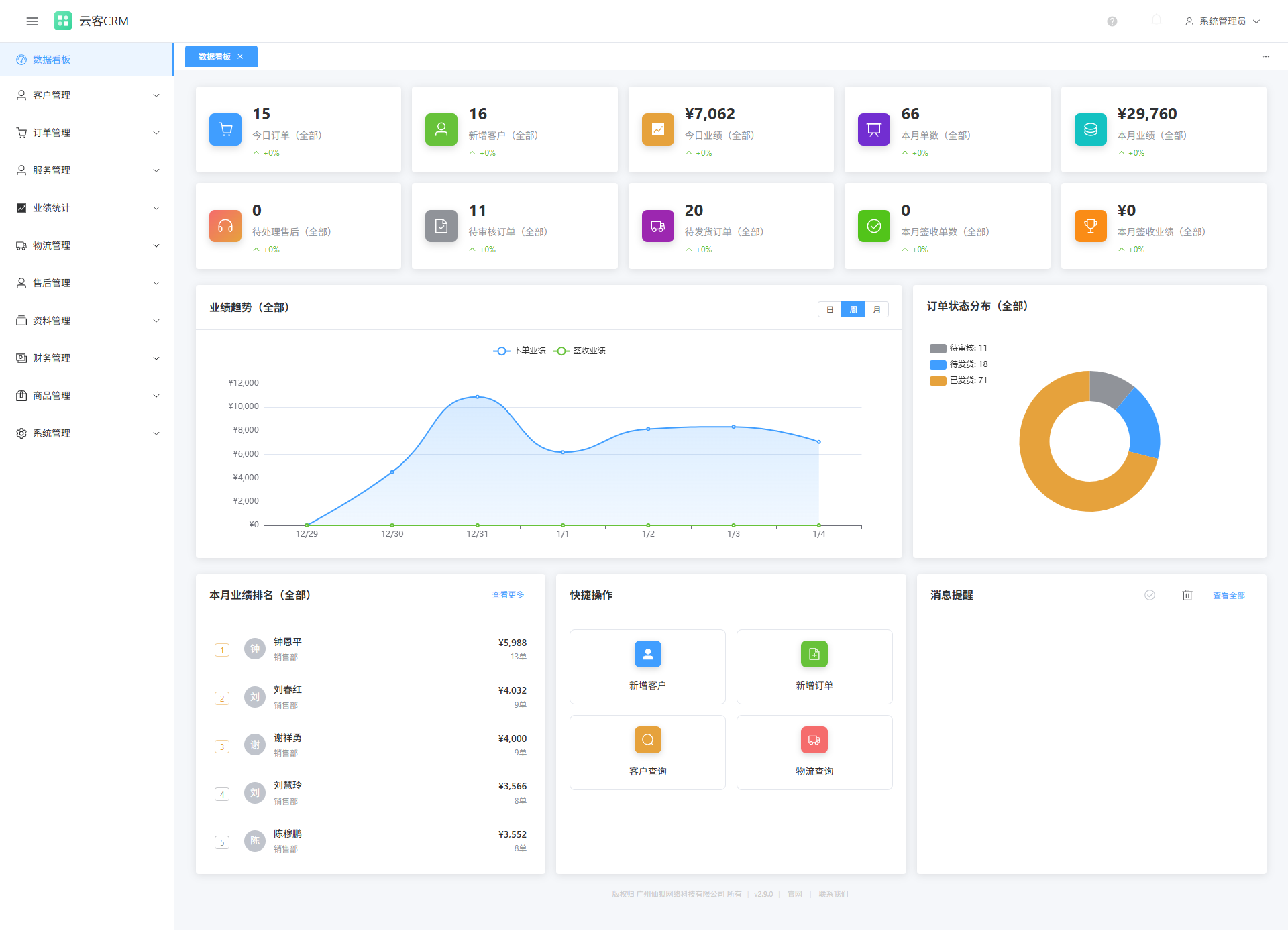
Task: Toggle 下单业绩 legend series
Action: [x=520, y=351]
